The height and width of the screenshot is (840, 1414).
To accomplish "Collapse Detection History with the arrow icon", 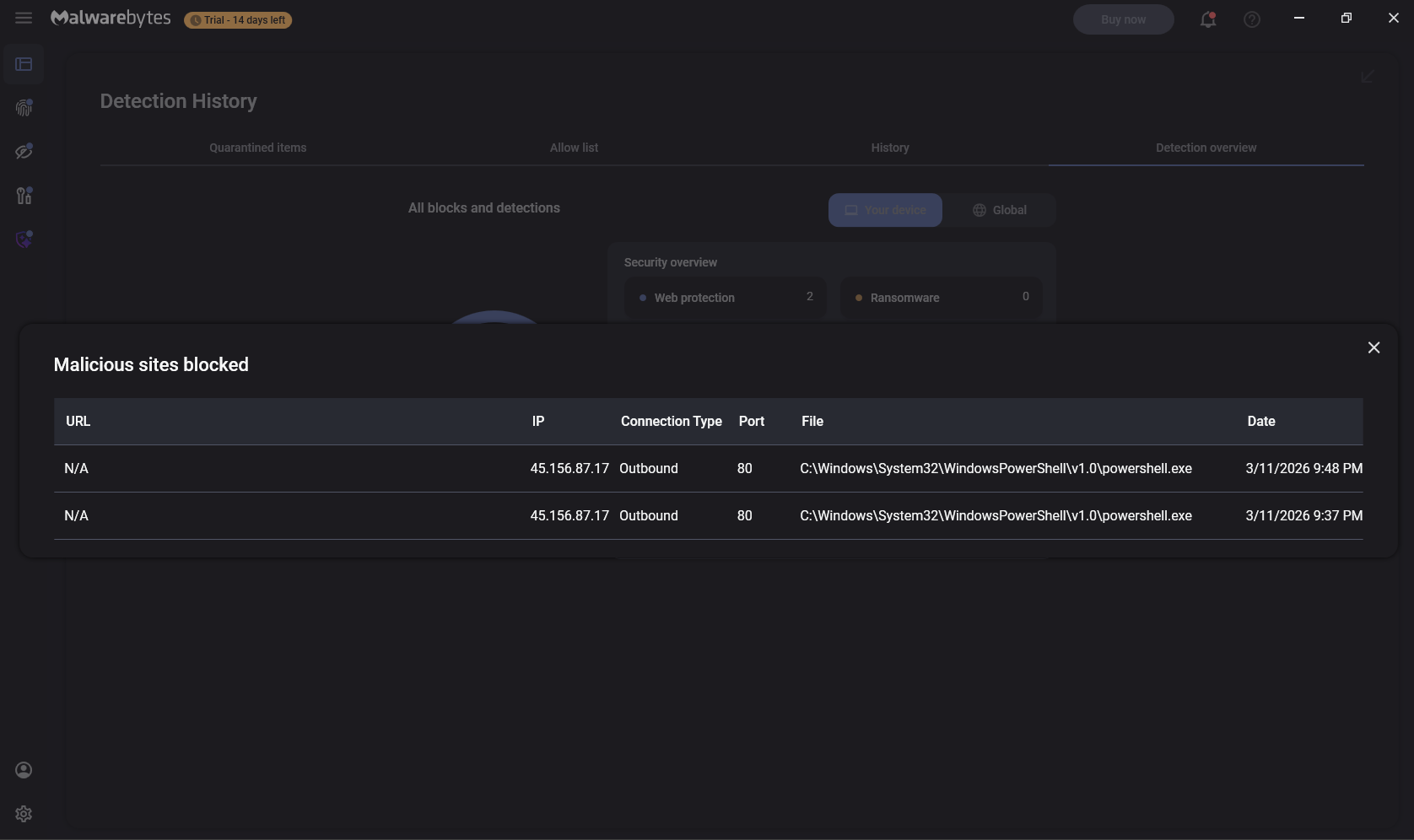I will [x=1368, y=77].
